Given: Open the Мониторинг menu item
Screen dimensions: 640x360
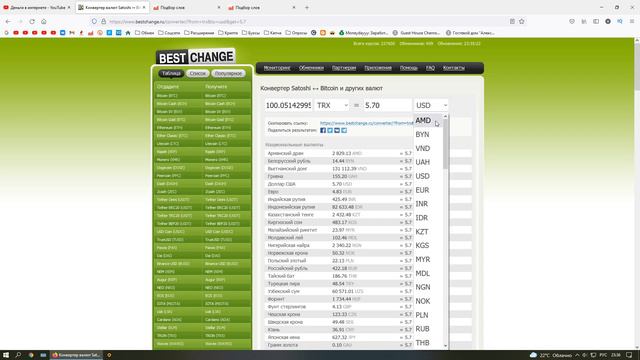Looking at the screenshot, I should (x=277, y=68).
